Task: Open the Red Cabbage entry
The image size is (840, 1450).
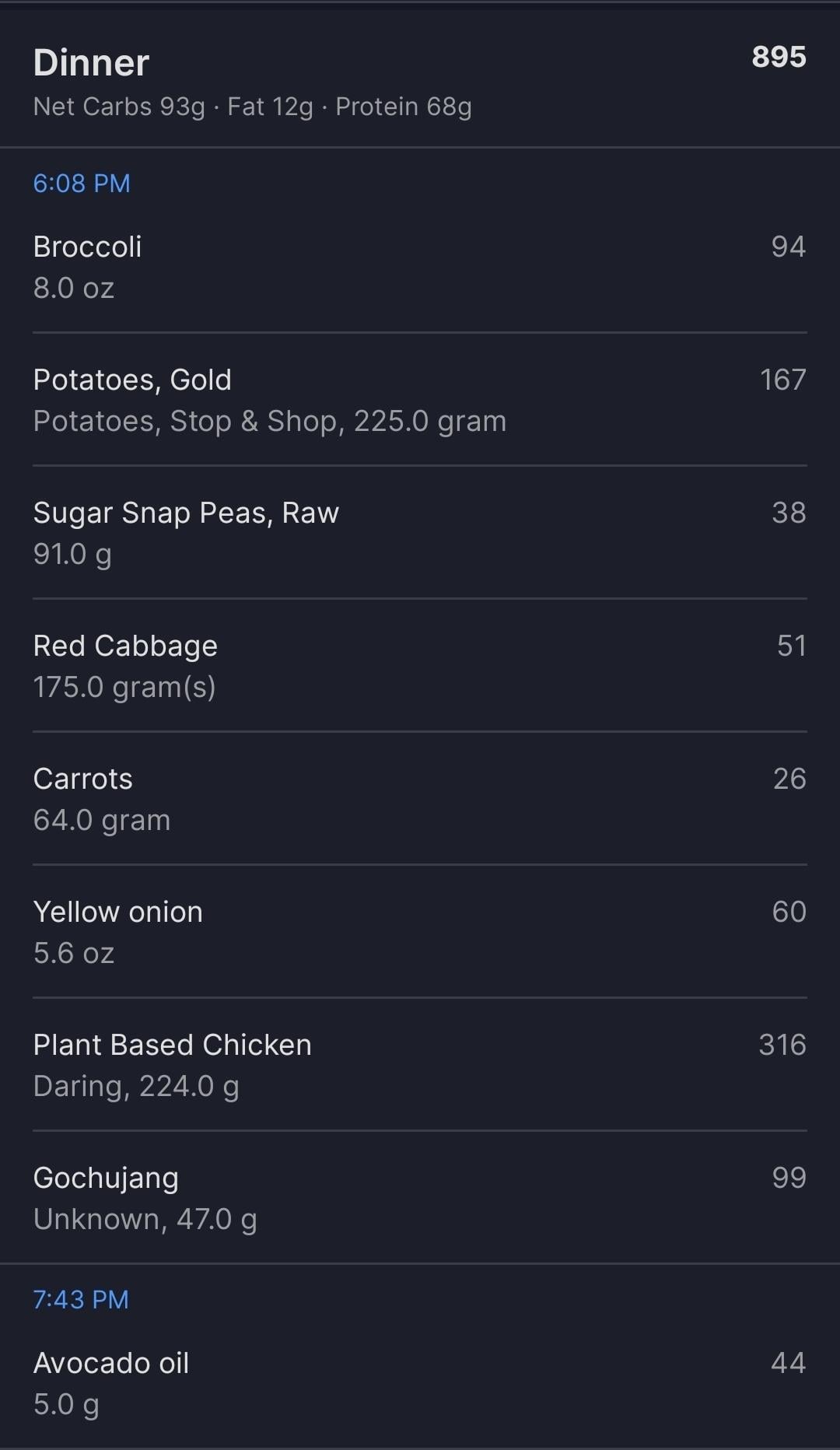Action: (x=125, y=646)
